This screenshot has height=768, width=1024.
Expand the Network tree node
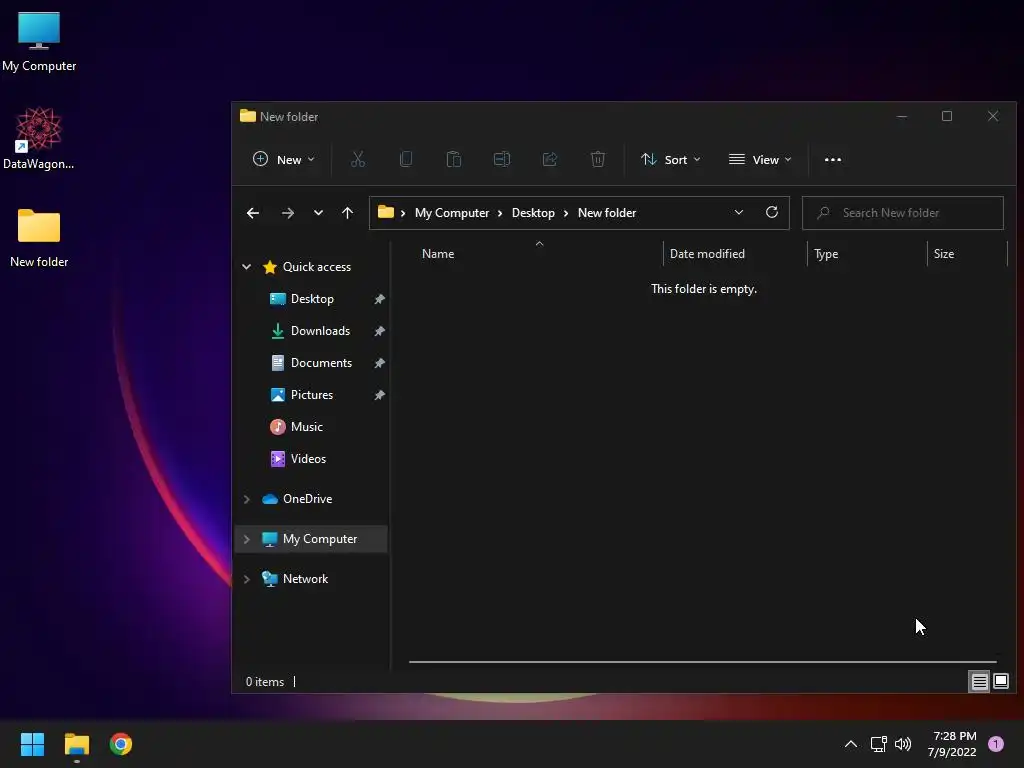(x=247, y=579)
